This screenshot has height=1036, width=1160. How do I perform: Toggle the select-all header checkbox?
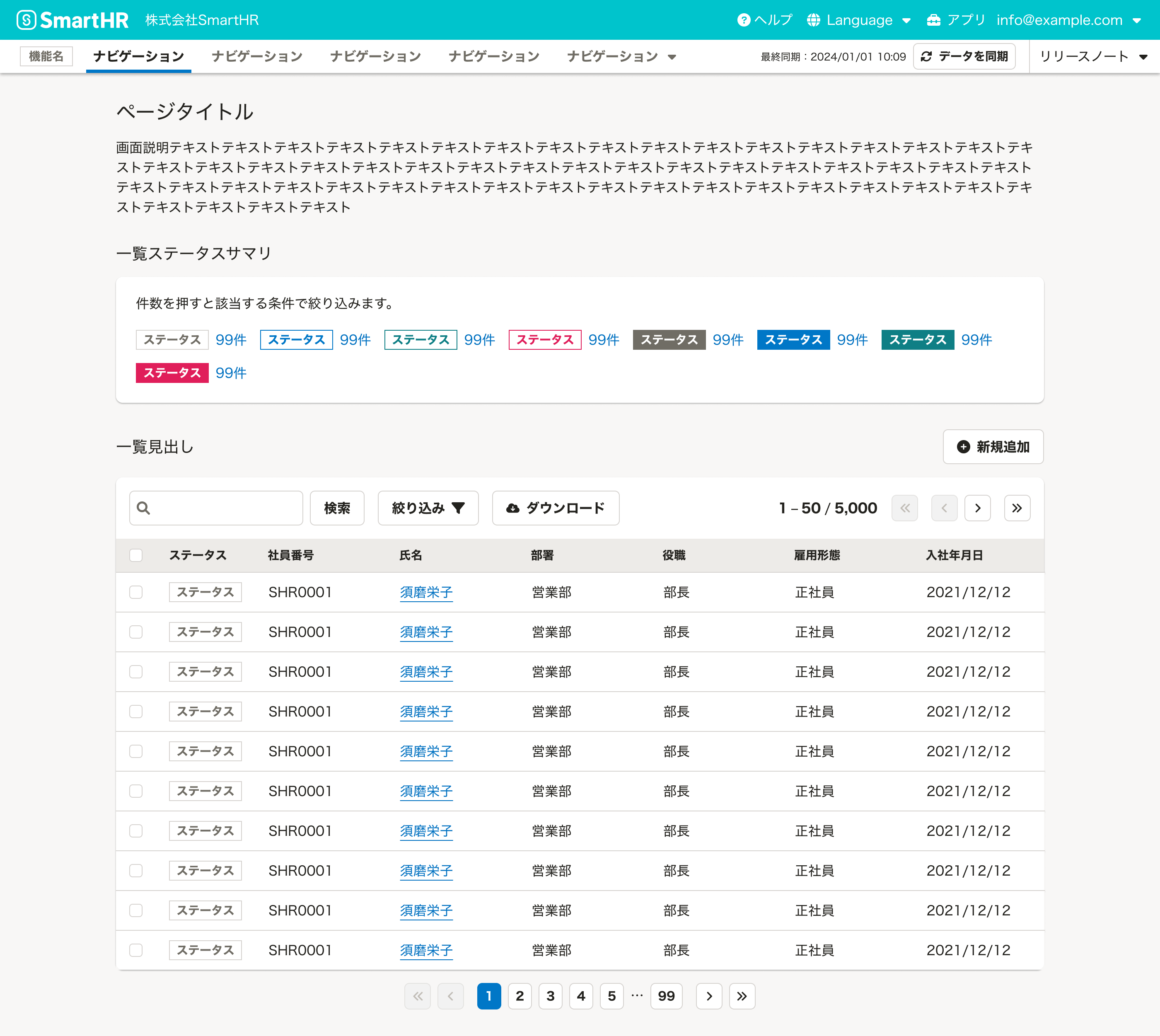tap(136, 555)
